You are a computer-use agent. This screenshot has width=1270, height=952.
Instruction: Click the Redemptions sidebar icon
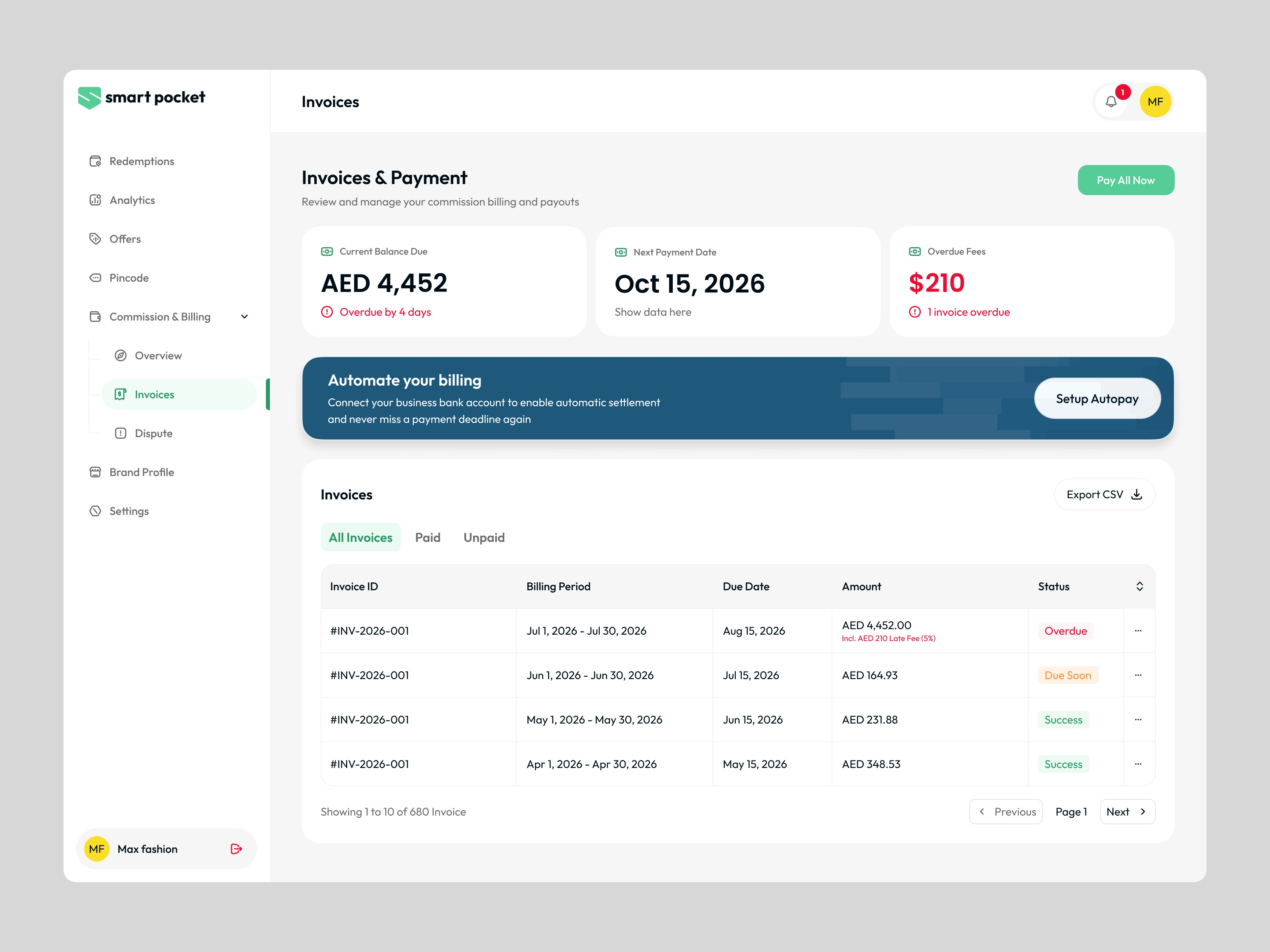pos(95,161)
